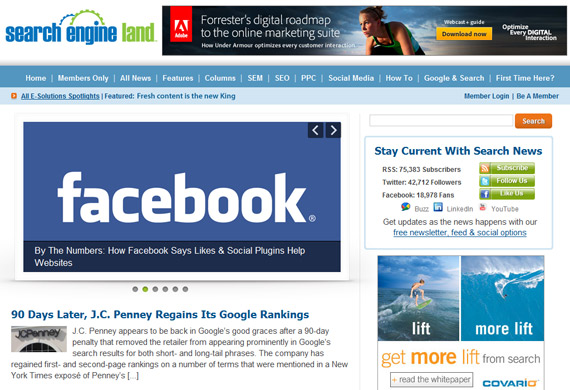570x390 pixels.
Task: Select the fifth slideshow dot
Action: [175, 289]
